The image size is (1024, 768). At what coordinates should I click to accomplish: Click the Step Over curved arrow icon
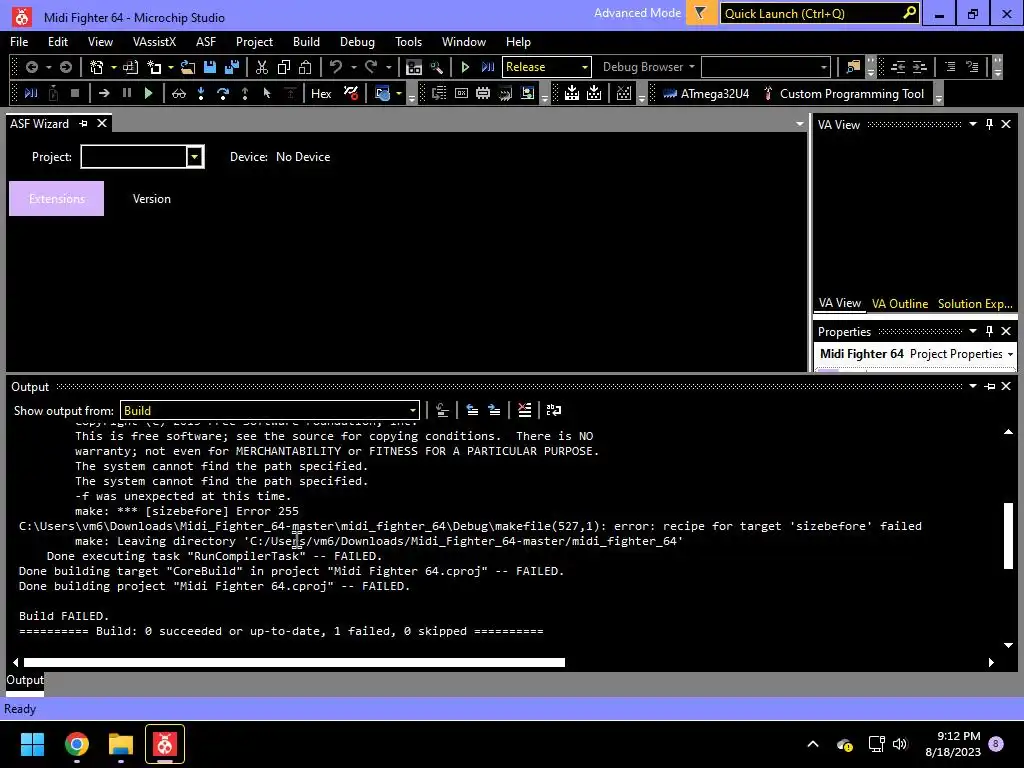(223, 93)
